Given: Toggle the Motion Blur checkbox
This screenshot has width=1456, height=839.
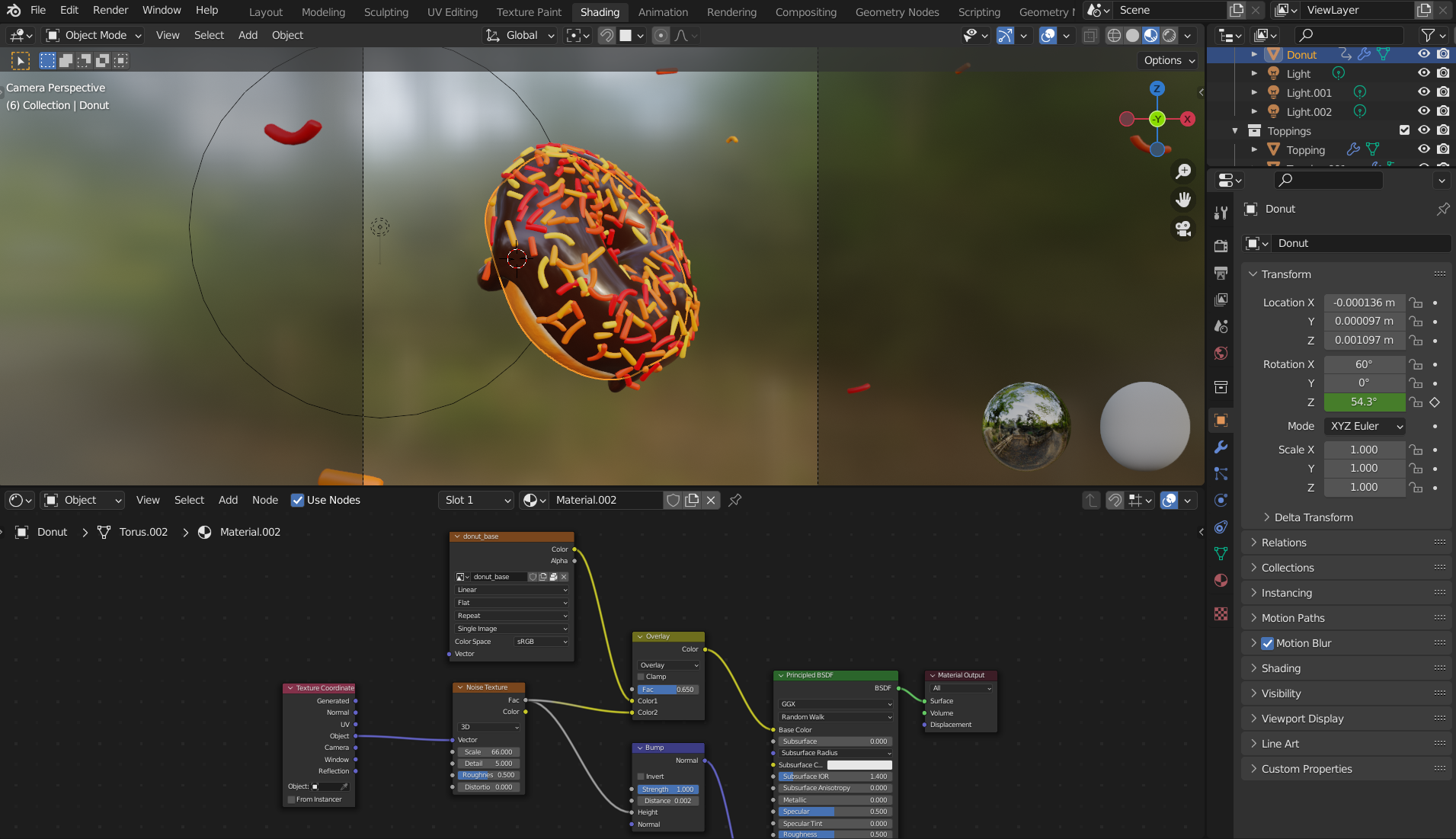Looking at the screenshot, I should [x=1267, y=643].
